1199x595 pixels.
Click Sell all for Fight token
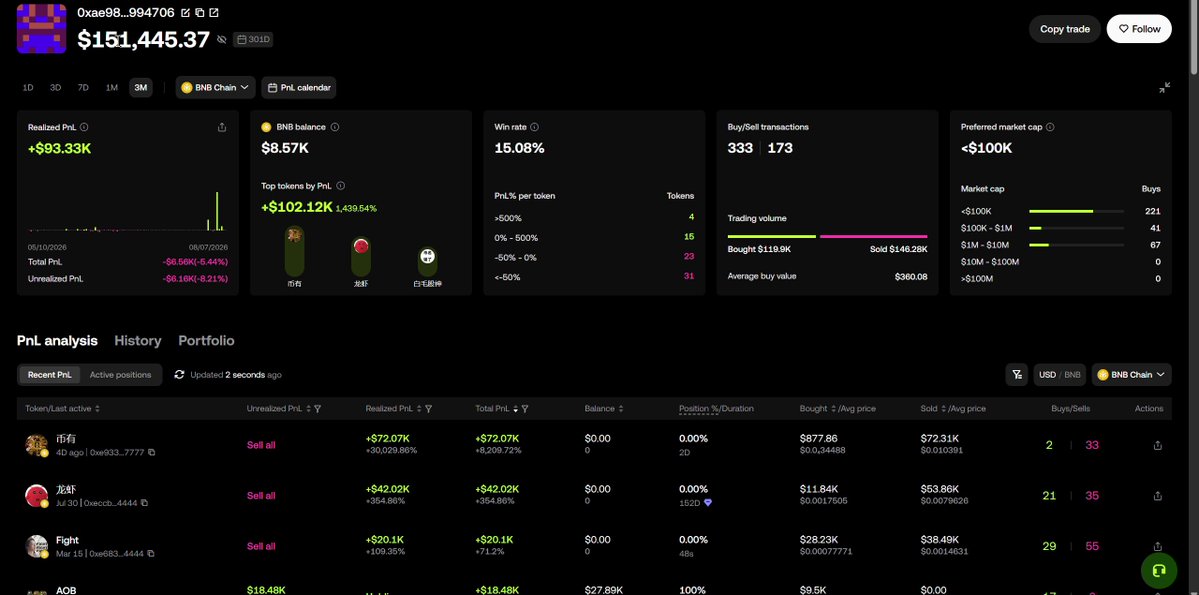click(261, 546)
